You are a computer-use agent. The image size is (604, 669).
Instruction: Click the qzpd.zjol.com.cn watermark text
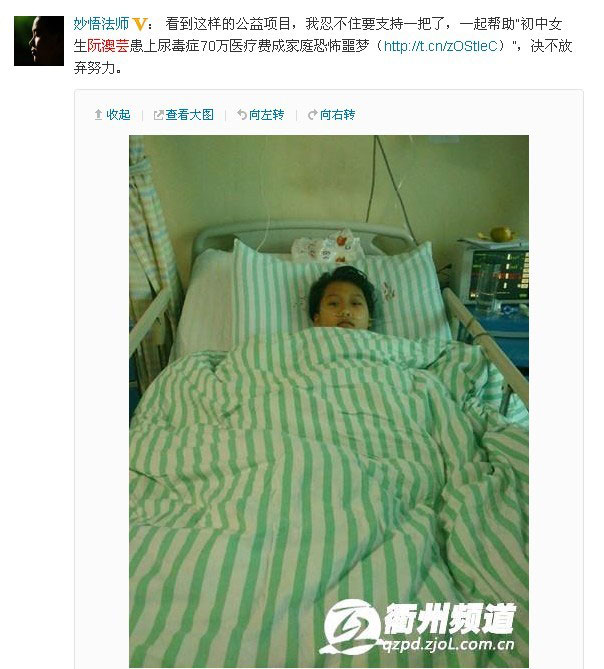[x=448, y=644]
